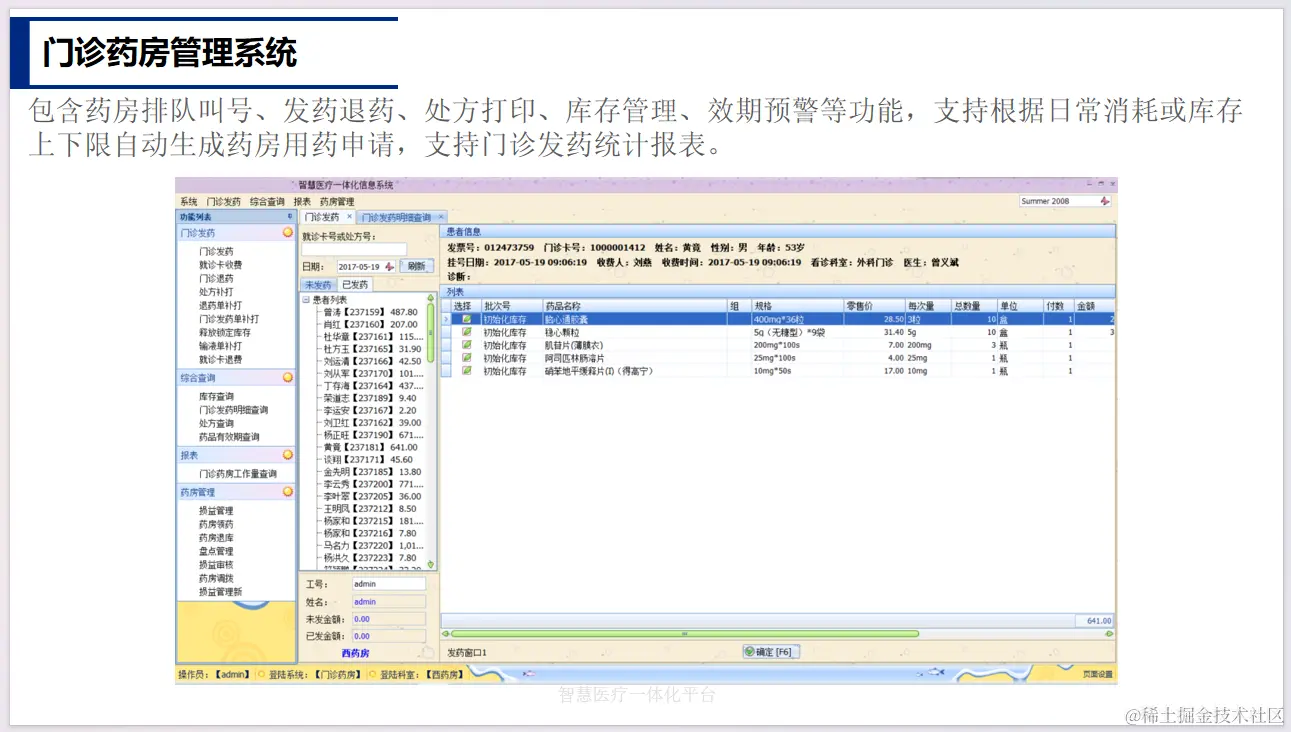Click the 页面设置 status bar entry
This screenshot has width=1291, height=732.
coord(1097,674)
